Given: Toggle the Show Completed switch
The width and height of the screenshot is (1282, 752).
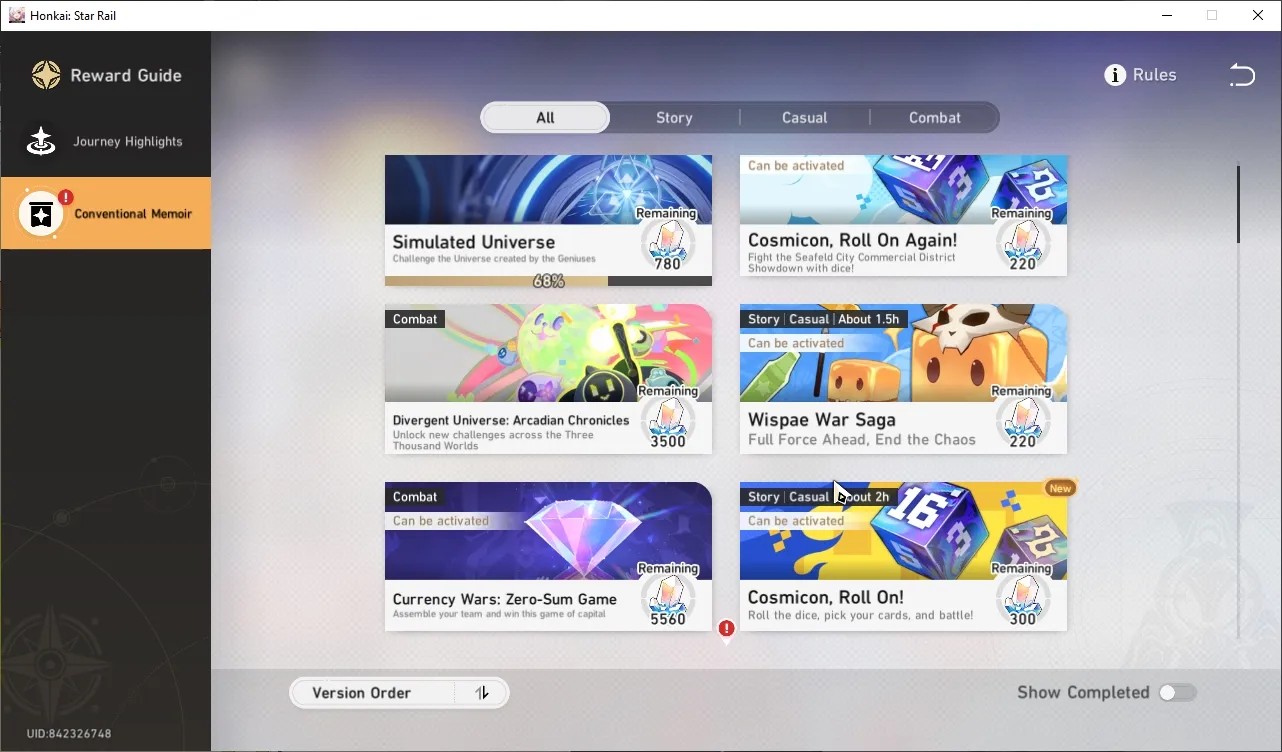Looking at the screenshot, I should 1177,693.
